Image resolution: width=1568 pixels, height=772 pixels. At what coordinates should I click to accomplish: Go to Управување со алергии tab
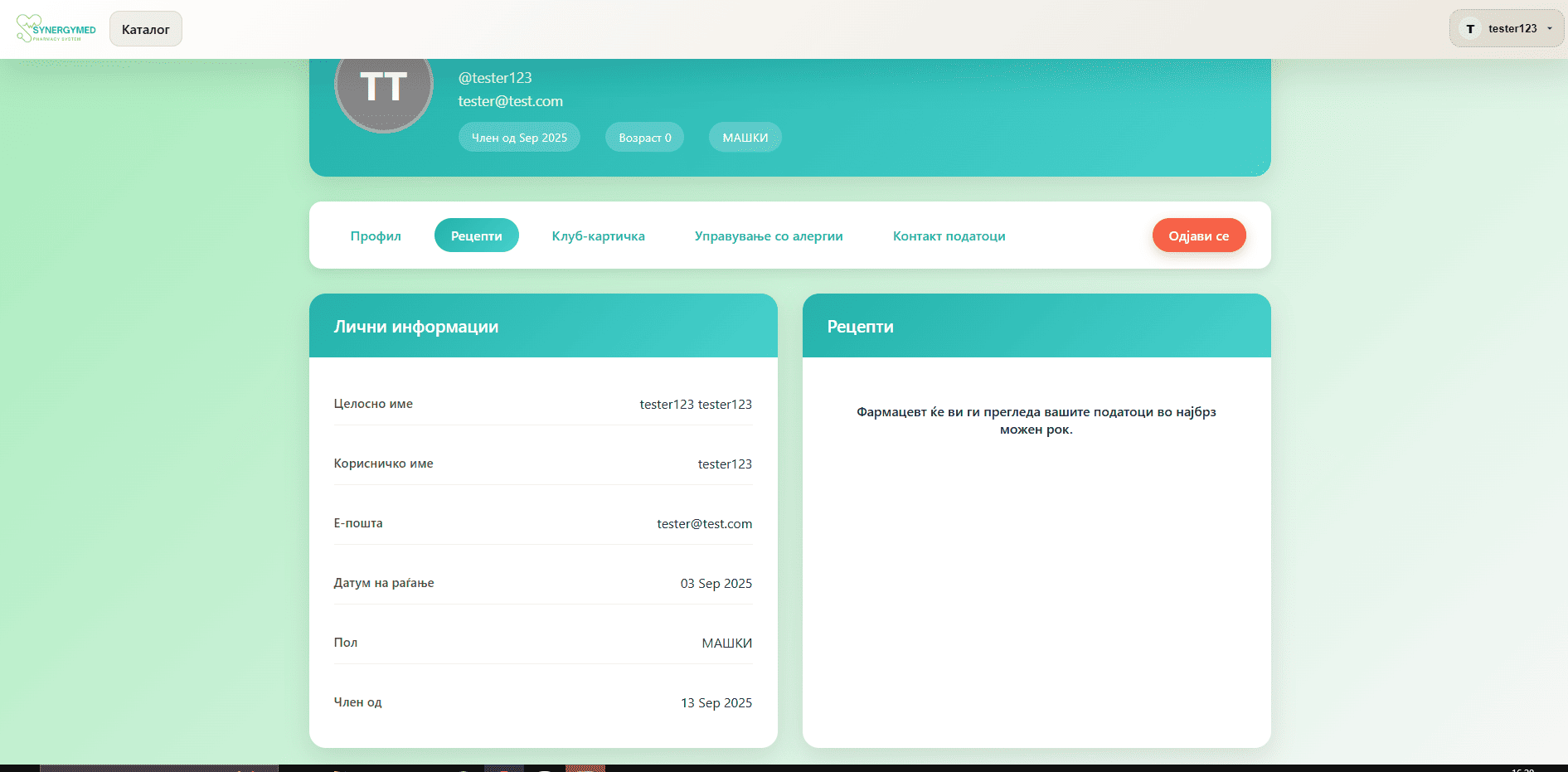click(769, 236)
